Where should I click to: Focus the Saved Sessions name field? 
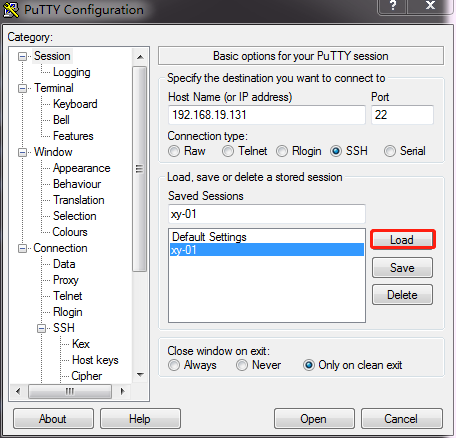(267, 214)
